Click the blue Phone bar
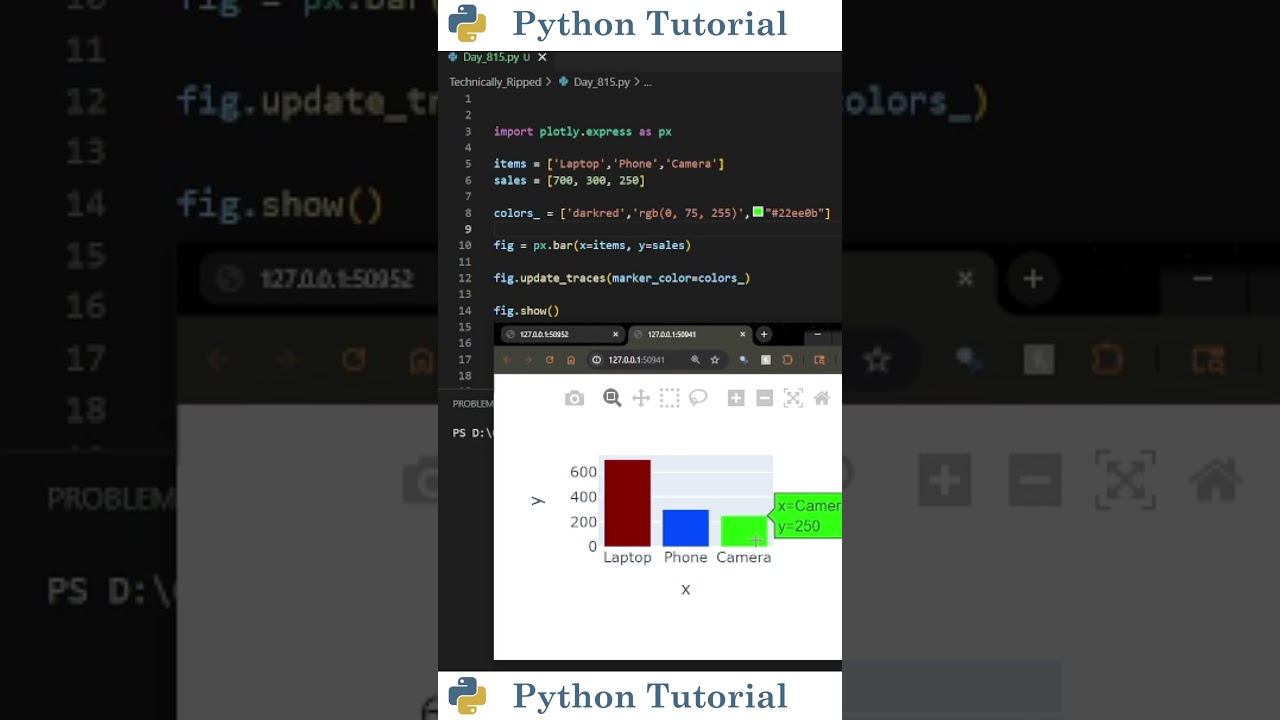The height and width of the screenshot is (720, 1280). click(x=685, y=528)
